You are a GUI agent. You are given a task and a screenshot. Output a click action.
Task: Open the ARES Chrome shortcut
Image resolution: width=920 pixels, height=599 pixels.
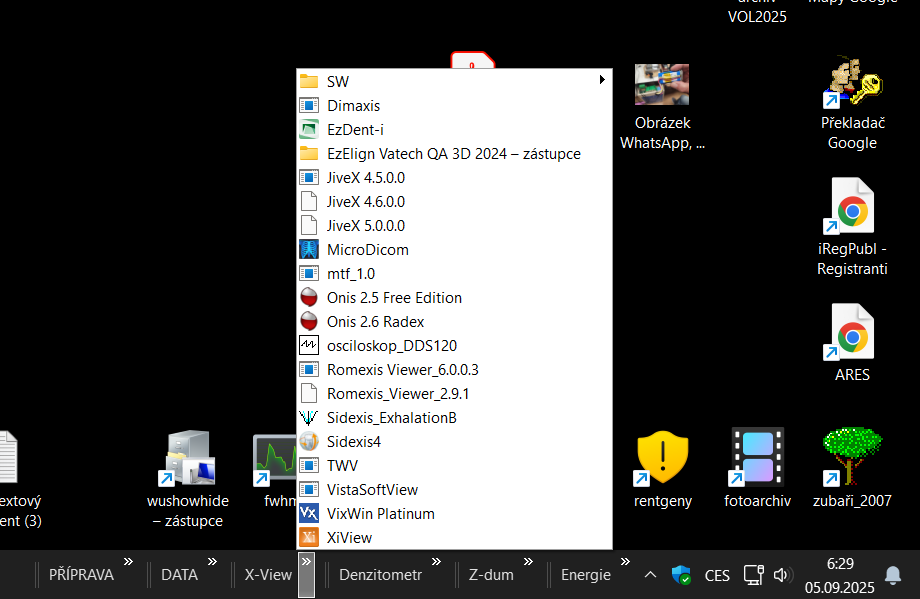click(x=852, y=343)
